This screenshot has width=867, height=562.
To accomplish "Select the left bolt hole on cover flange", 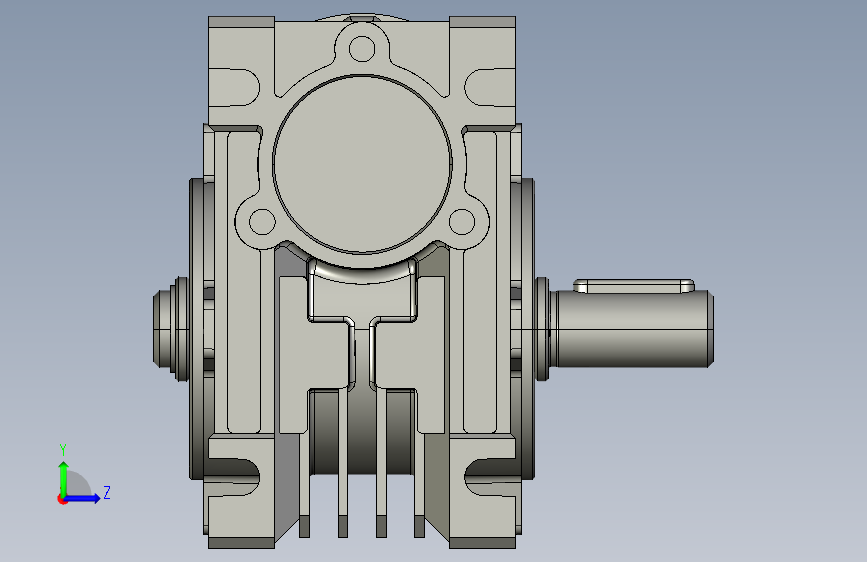I will coord(263,222).
